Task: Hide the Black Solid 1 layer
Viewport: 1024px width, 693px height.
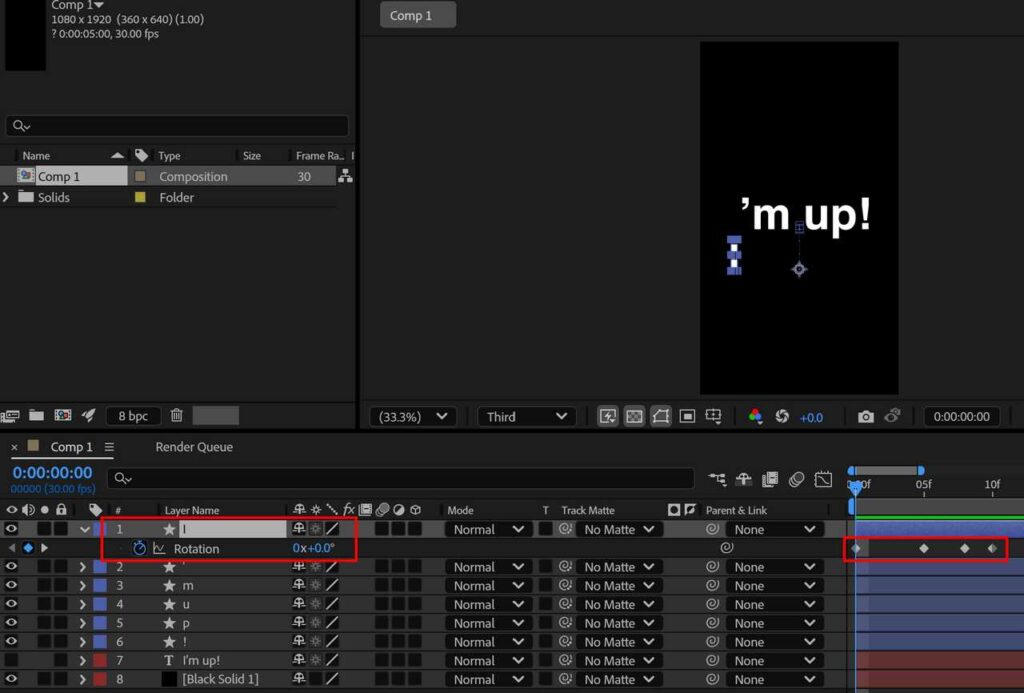Action: pyautogui.click(x=11, y=679)
